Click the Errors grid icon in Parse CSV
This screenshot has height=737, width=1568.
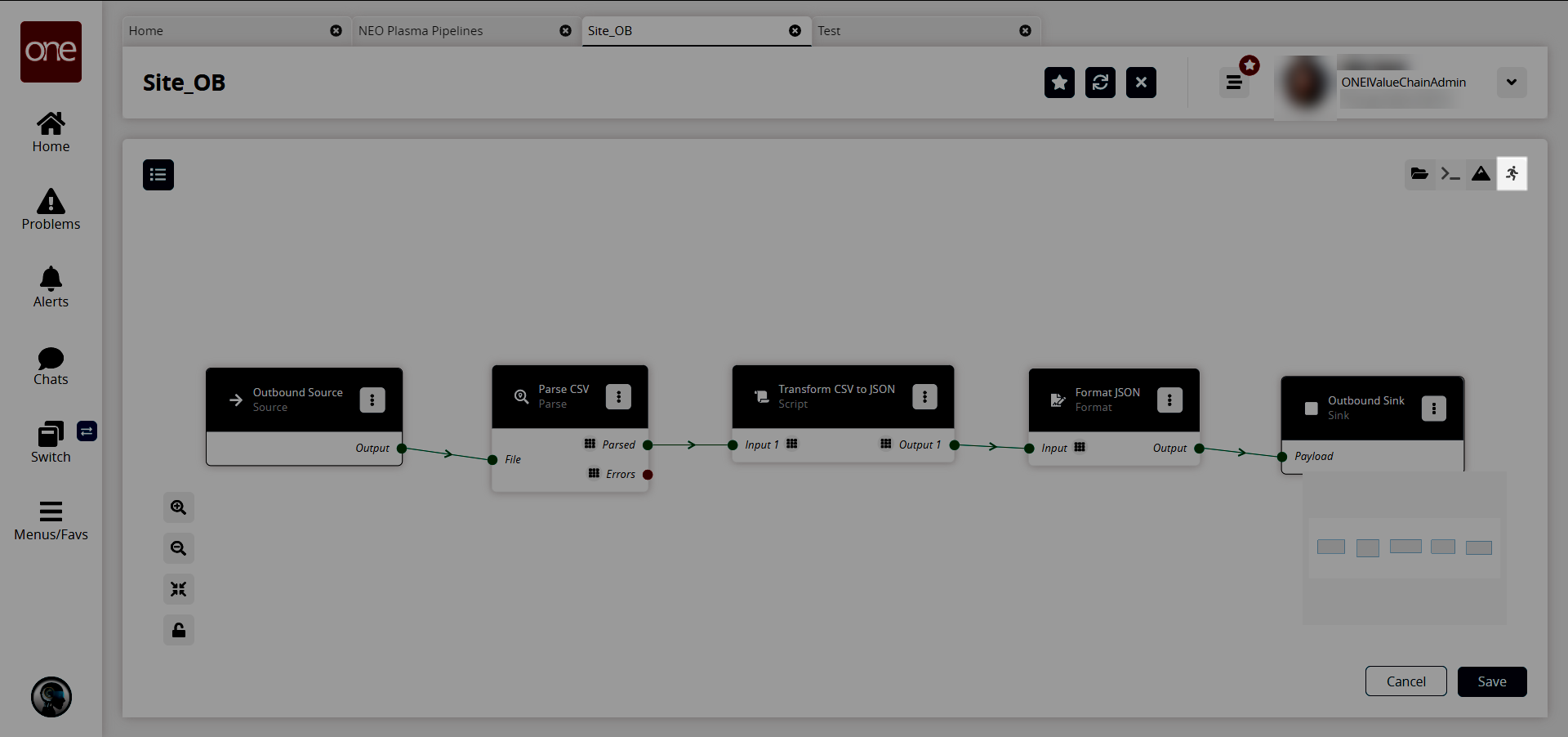tap(594, 473)
